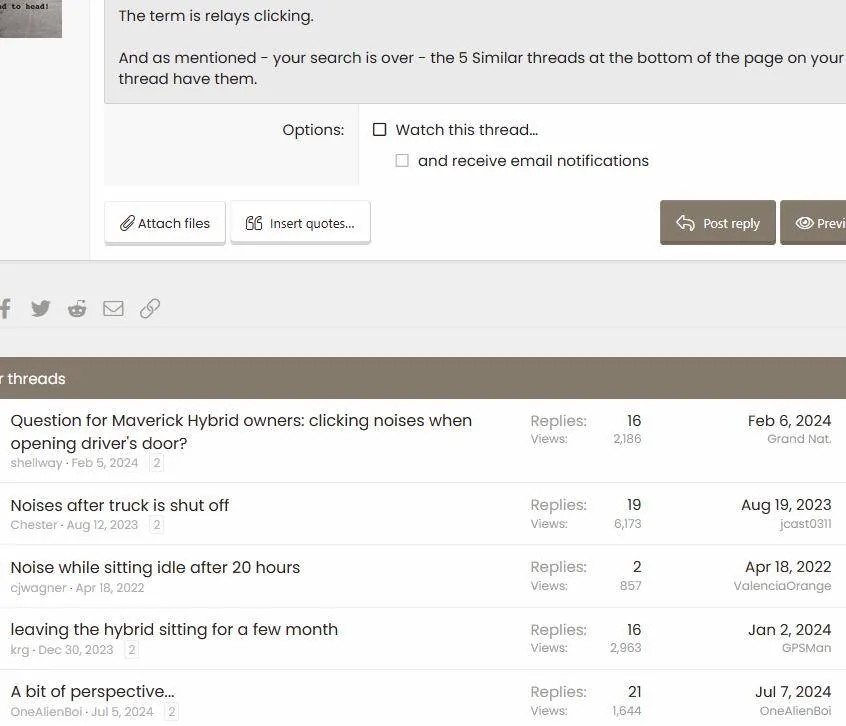Open latest post dated Jul 7, 2024

[793, 691]
